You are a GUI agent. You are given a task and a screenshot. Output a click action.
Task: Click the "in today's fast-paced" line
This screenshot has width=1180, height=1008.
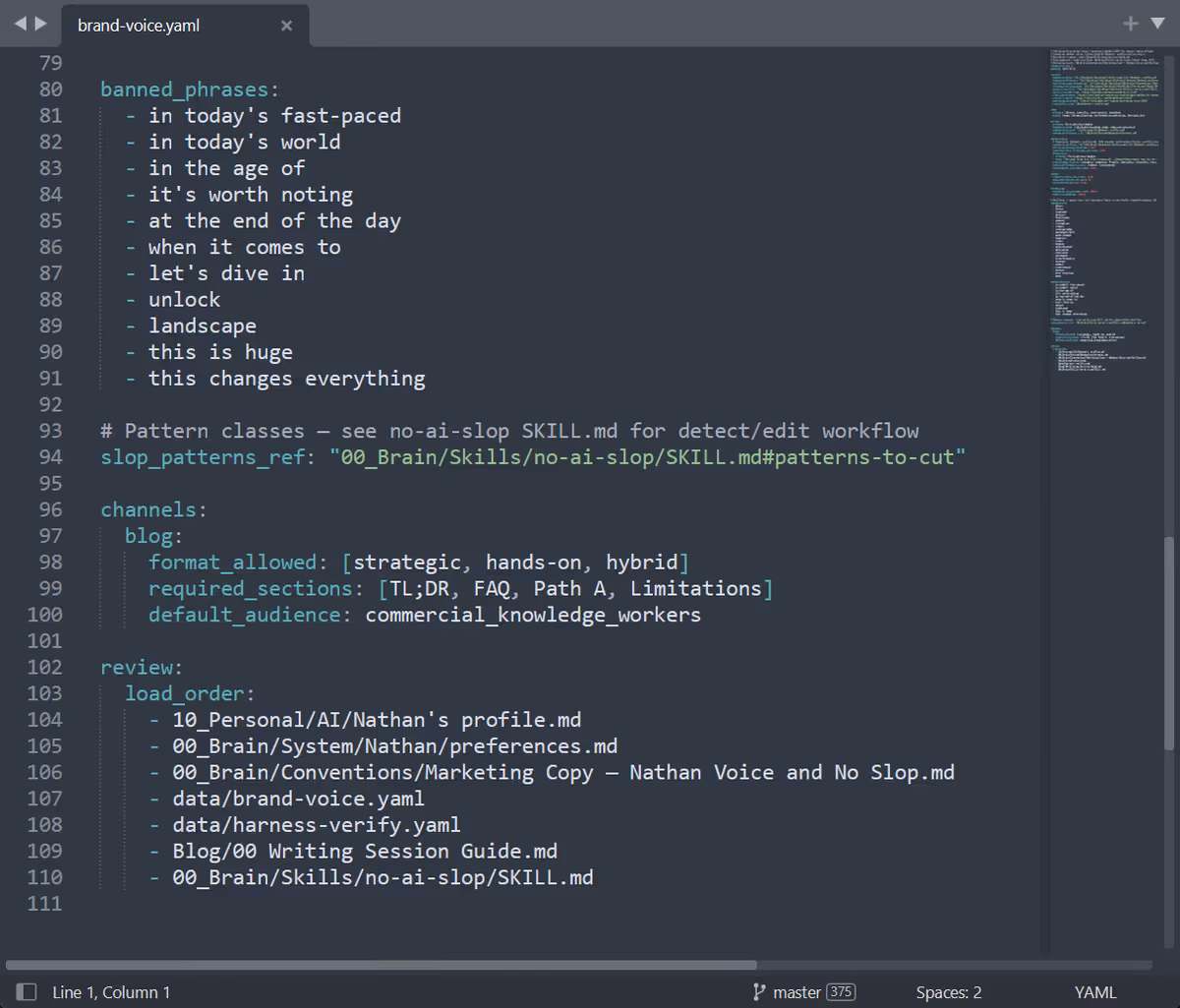[274, 116]
